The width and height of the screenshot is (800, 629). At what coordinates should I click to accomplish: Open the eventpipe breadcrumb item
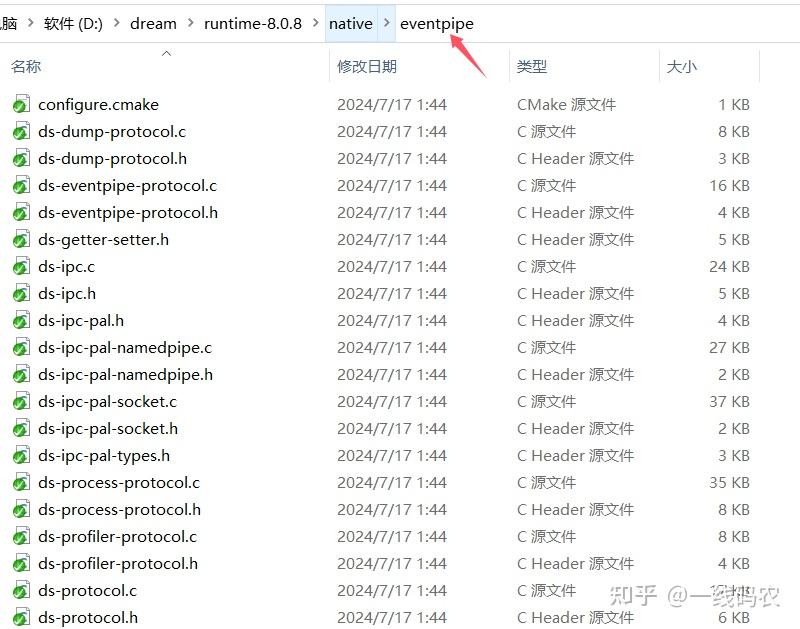[437, 23]
